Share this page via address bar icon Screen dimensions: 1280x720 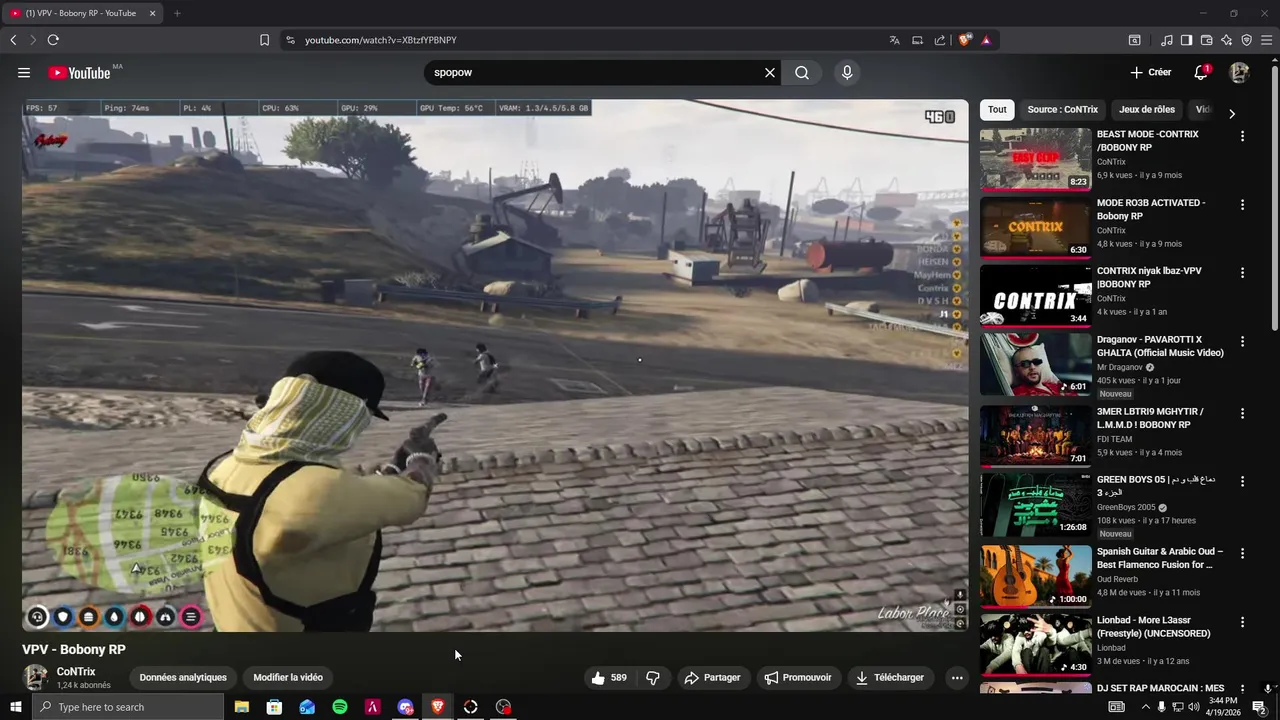940,40
